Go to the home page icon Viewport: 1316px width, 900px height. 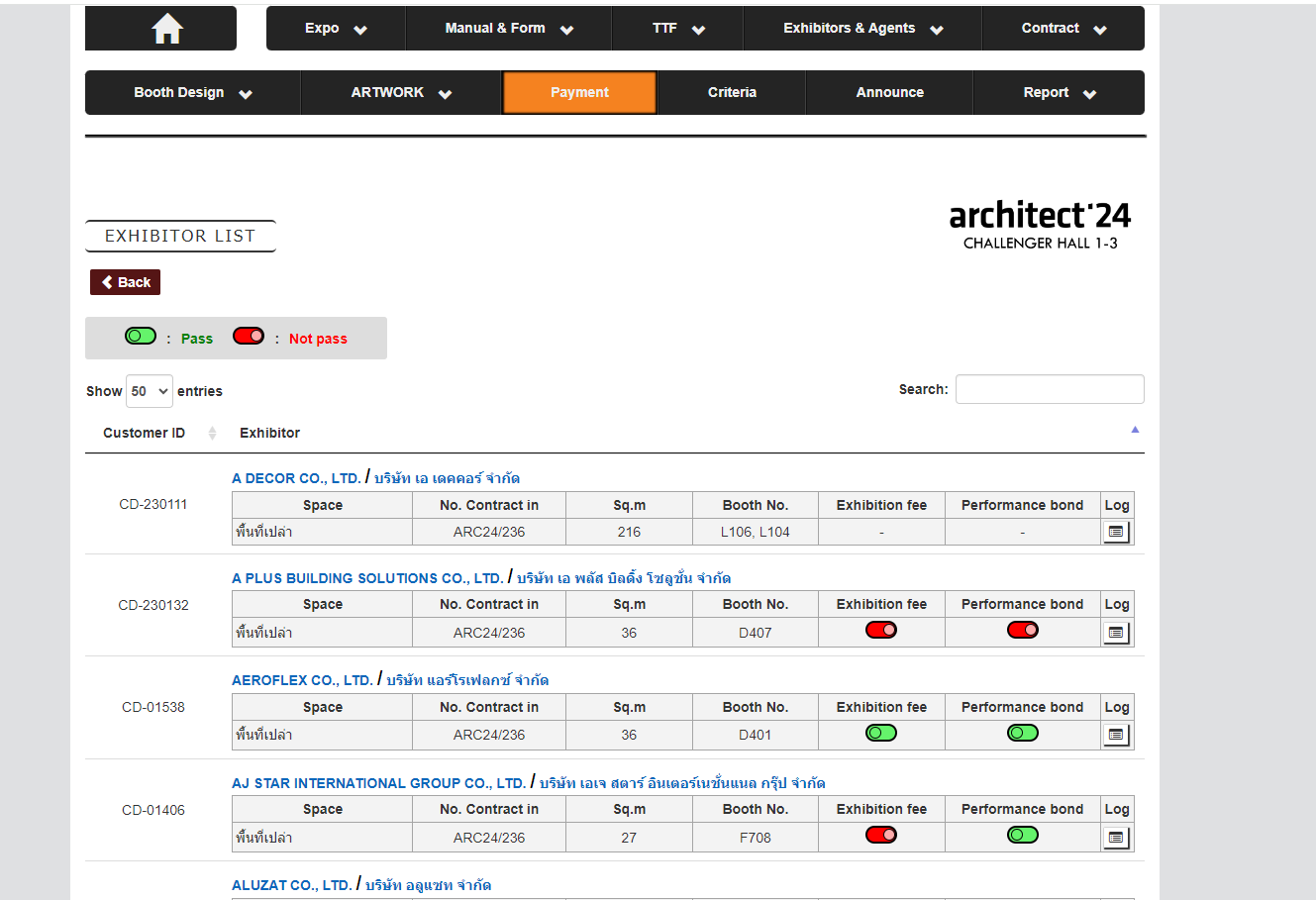[167, 29]
